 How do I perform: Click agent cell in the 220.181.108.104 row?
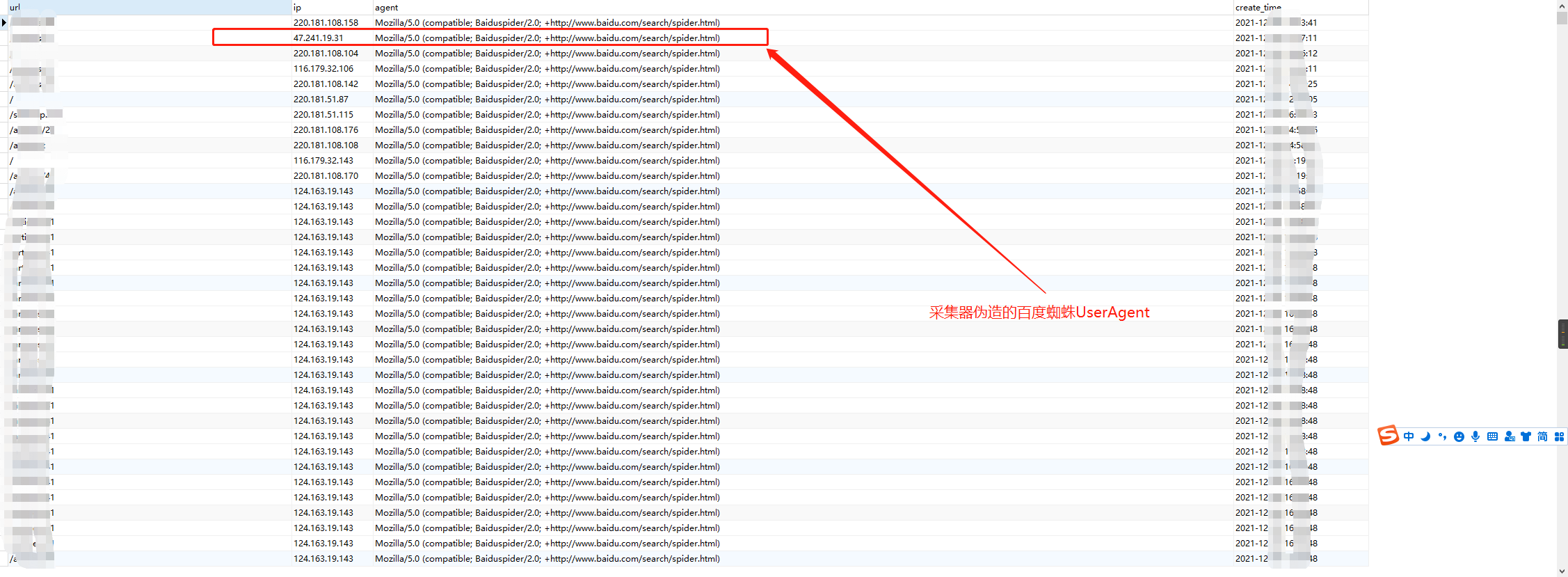pos(803,53)
